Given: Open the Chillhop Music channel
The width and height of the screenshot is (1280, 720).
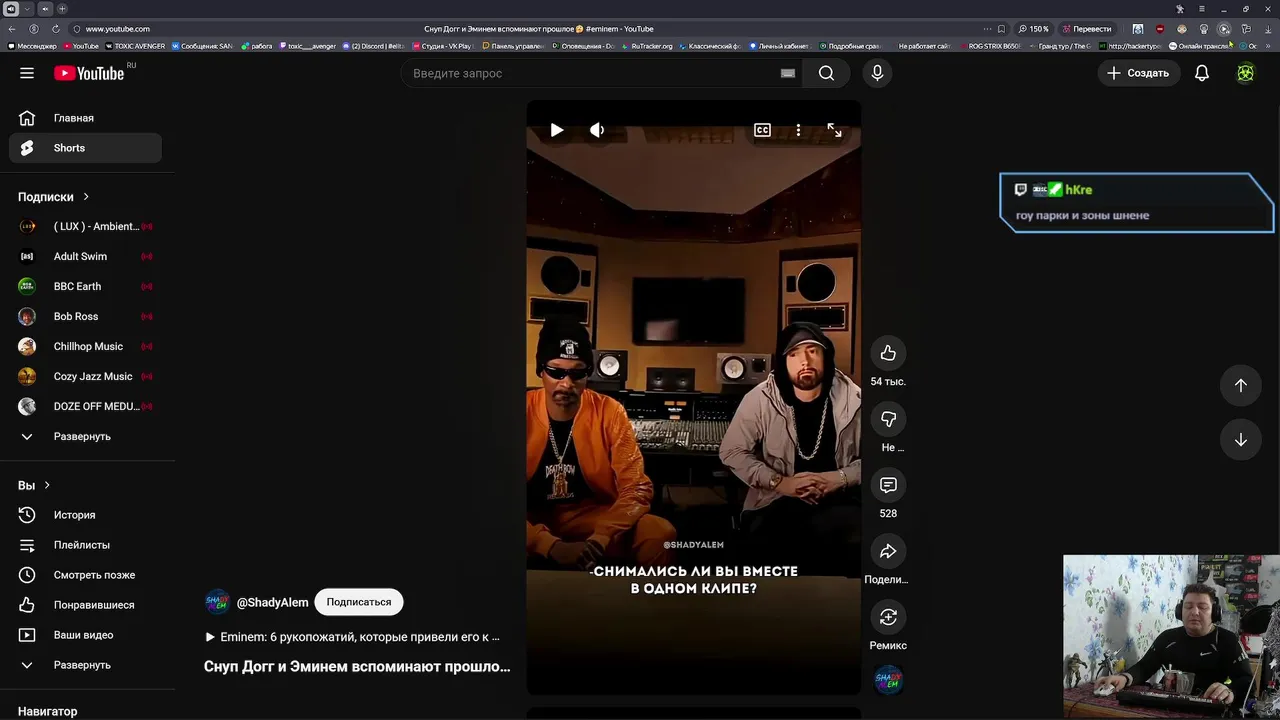Looking at the screenshot, I should click(86, 346).
